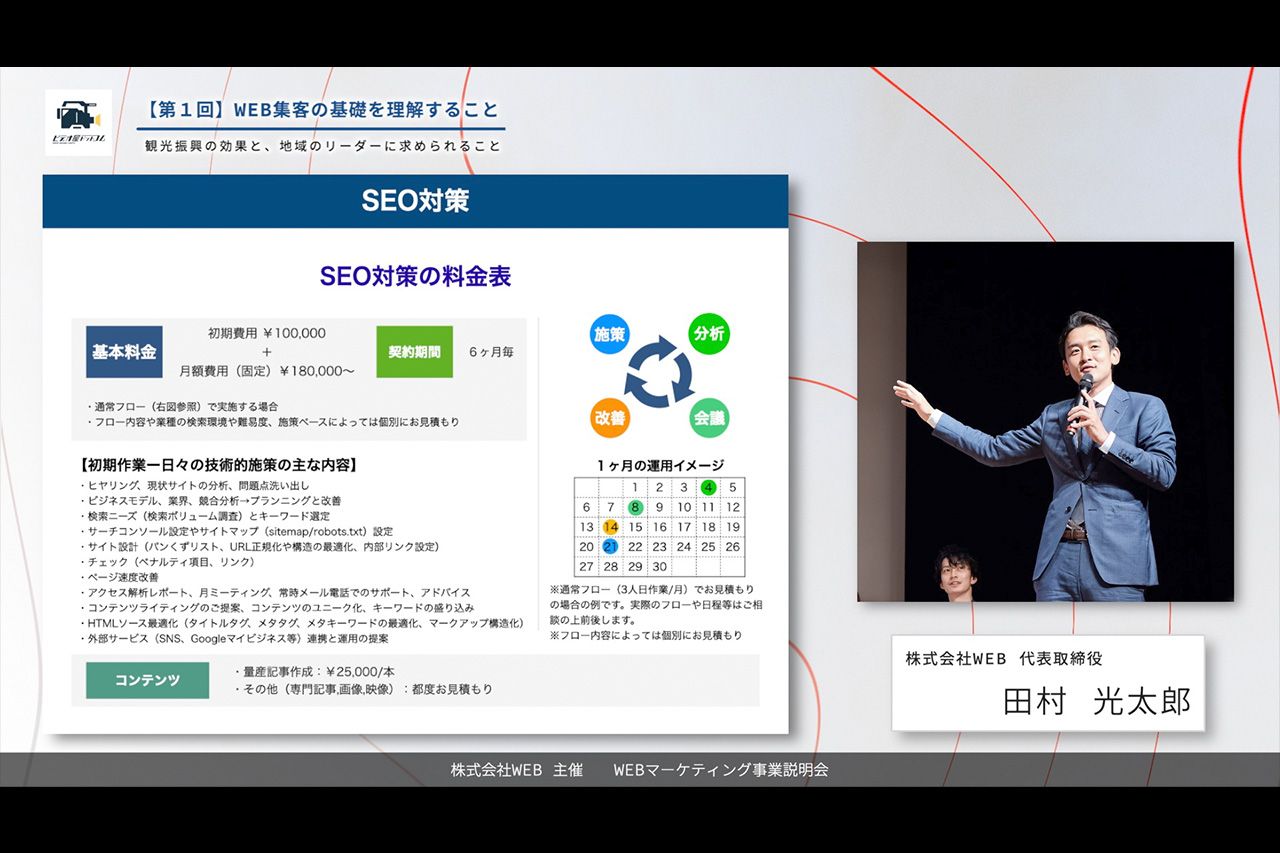Click the green 会議 circle
The width and height of the screenshot is (1280, 853).
pyautogui.click(x=708, y=418)
